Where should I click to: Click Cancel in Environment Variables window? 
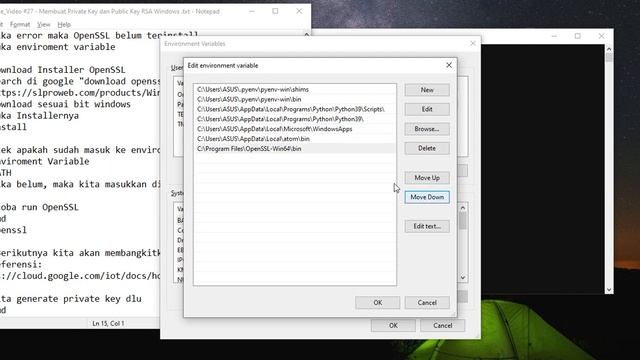pyautogui.click(x=442, y=325)
